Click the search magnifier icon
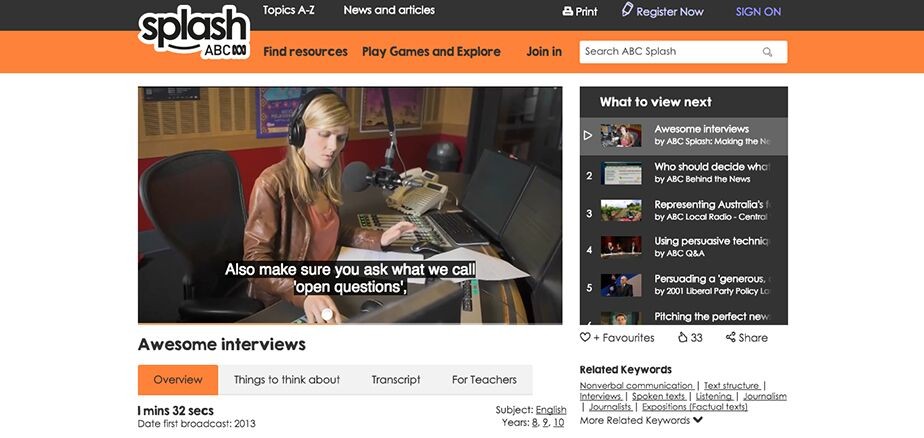Screen dimensions: 924x438 click(768, 52)
